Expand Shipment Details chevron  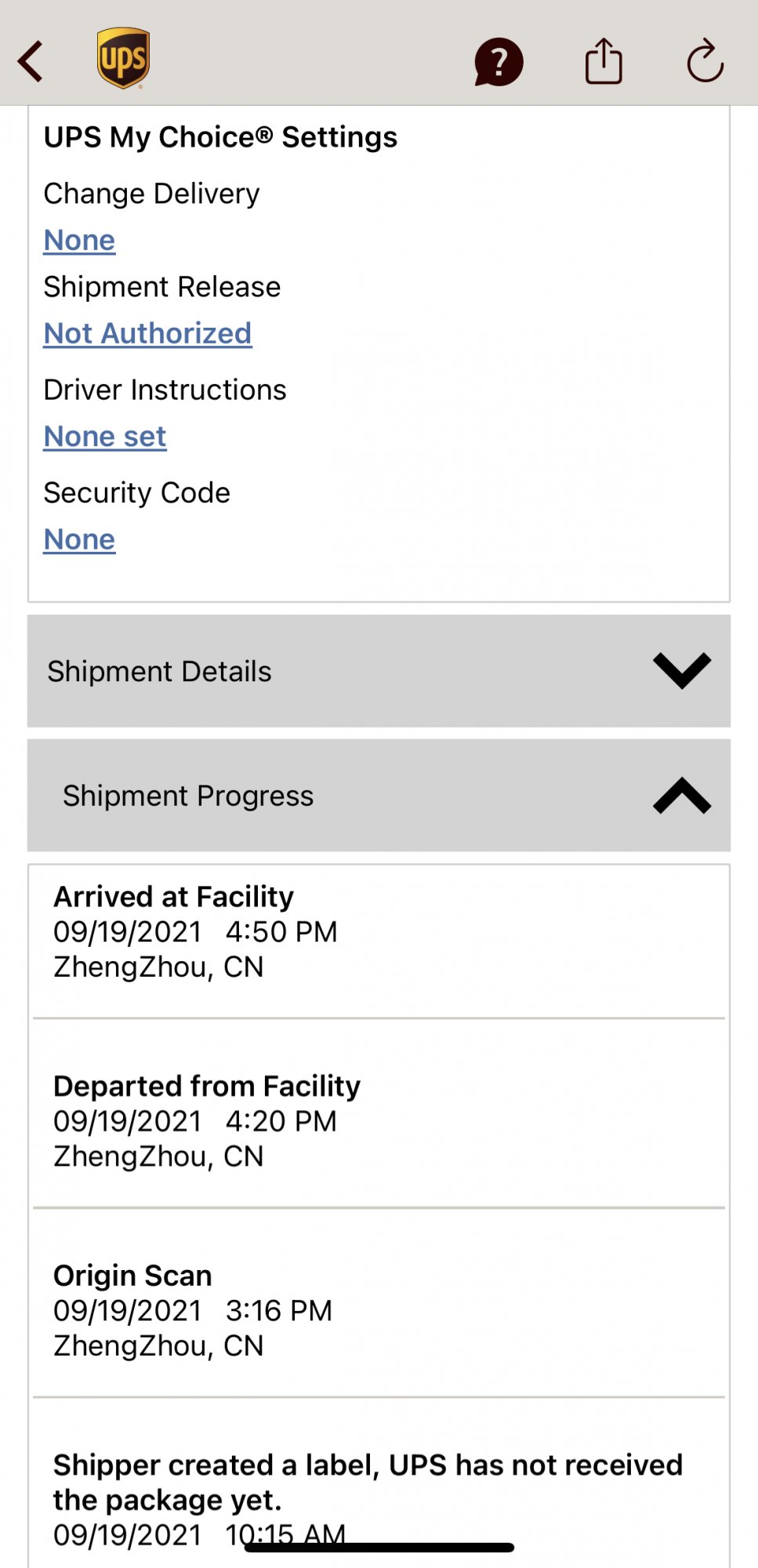click(x=681, y=671)
